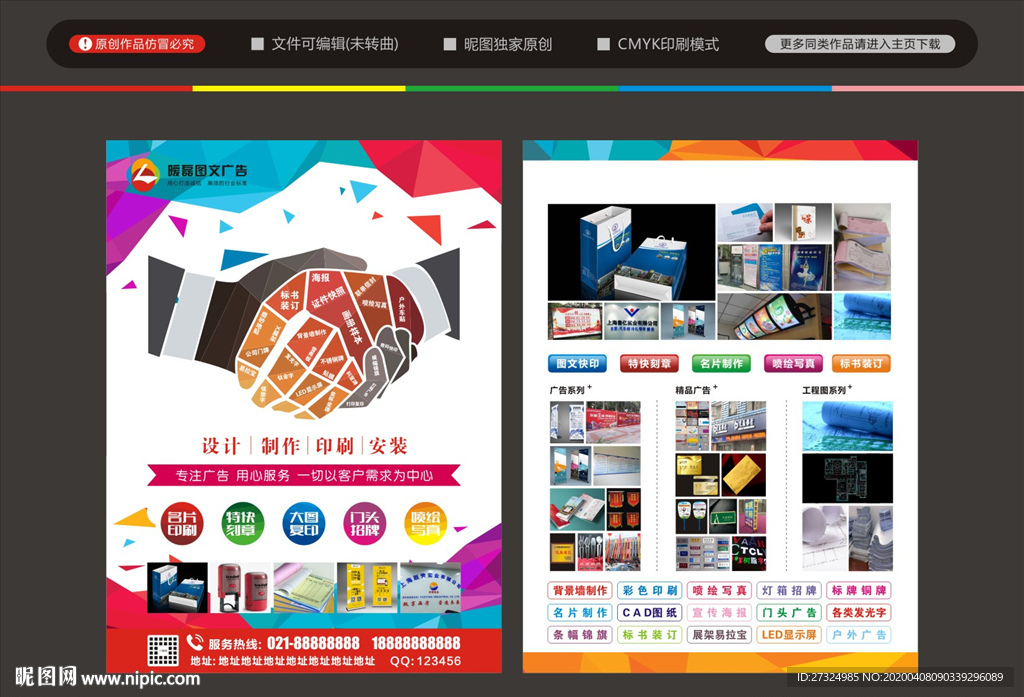Click the 暖磊图文广告 round logo icon
The width and height of the screenshot is (1024, 697).
click(144, 174)
